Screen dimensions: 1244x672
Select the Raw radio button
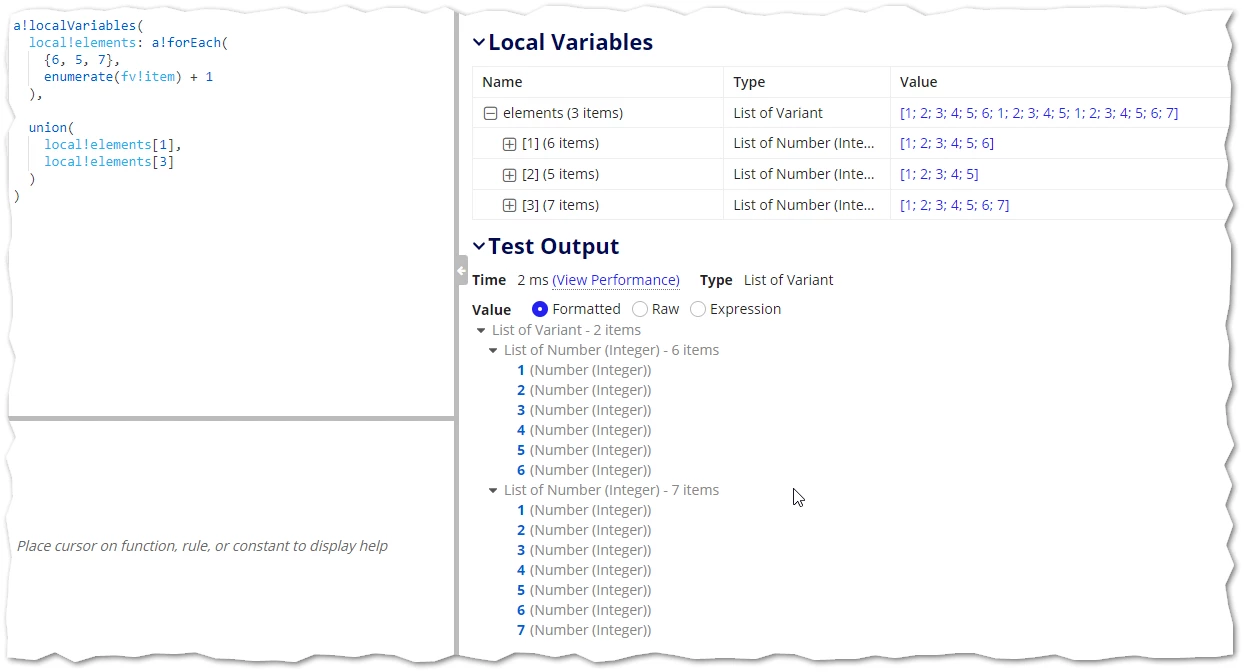click(640, 309)
